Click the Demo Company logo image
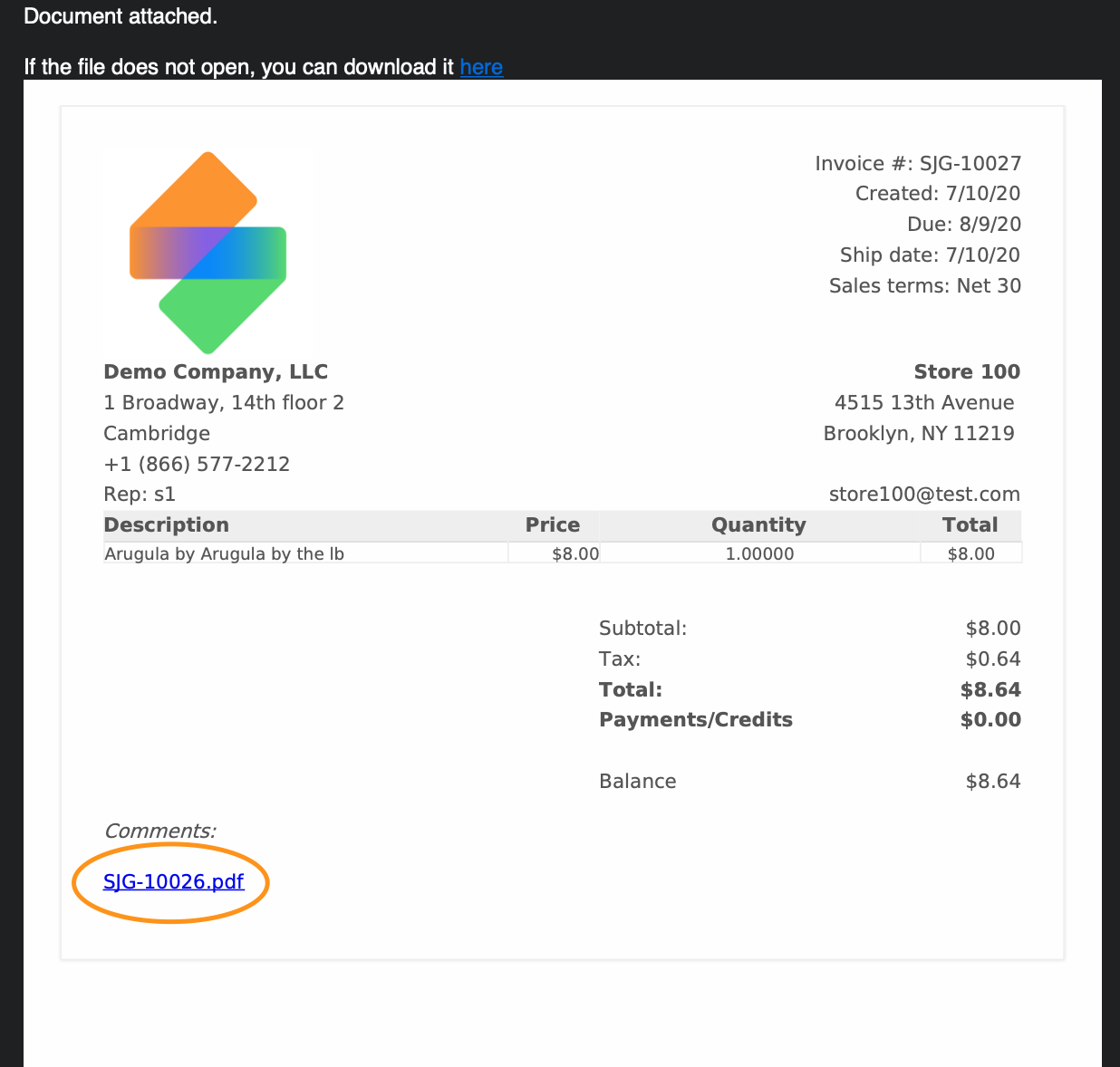The width and height of the screenshot is (1120, 1067). click(x=208, y=253)
